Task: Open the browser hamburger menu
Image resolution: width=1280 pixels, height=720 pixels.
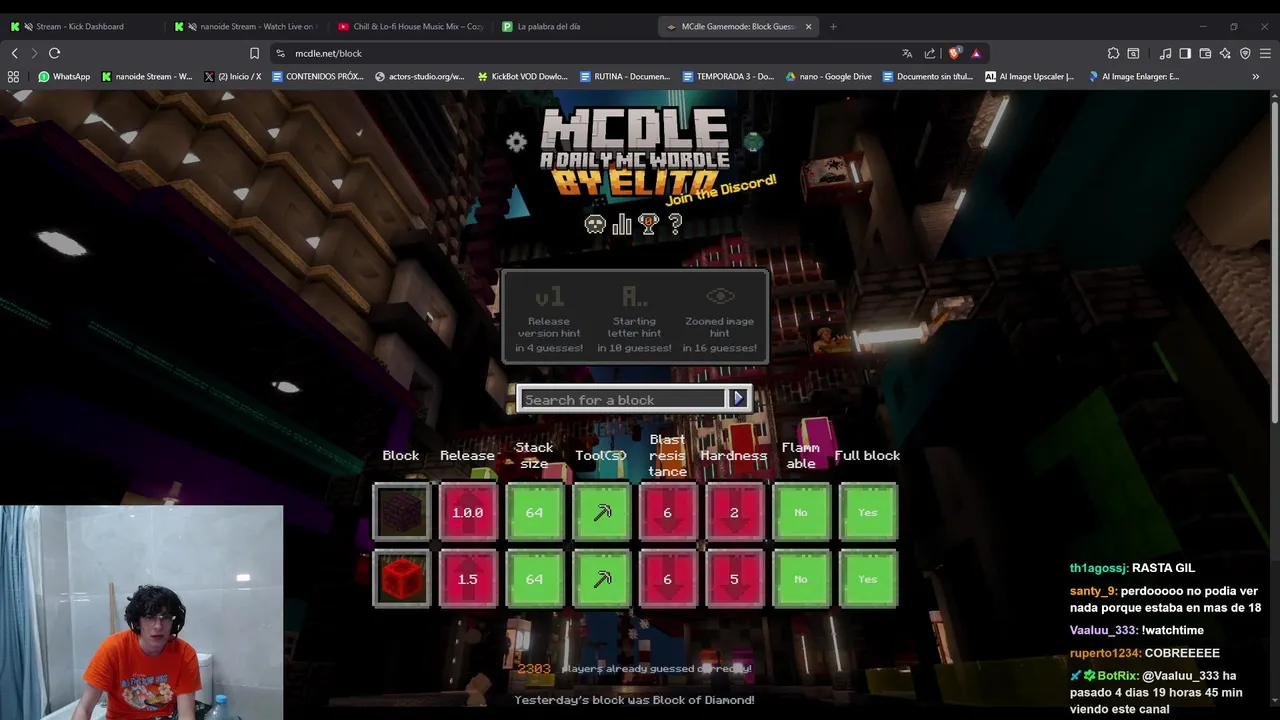Action: (x=1266, y=53)
